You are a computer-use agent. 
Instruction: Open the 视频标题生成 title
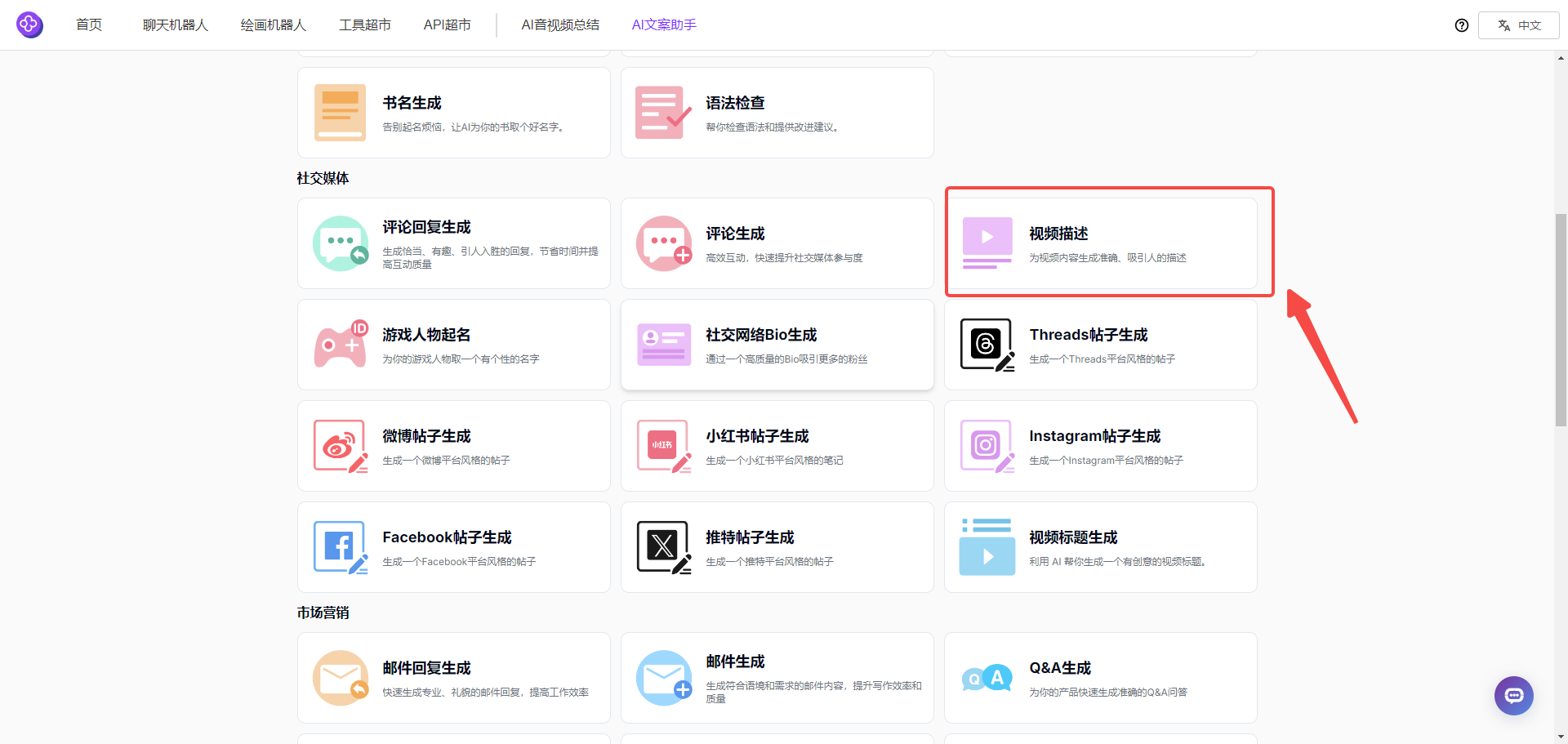coord(1074,537)
